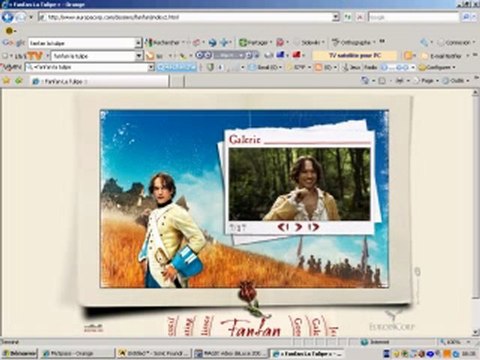Click the EuropaCorp logo
Image resolution: width=480 pixels, height=360 pixels.
tap(393, 322)
